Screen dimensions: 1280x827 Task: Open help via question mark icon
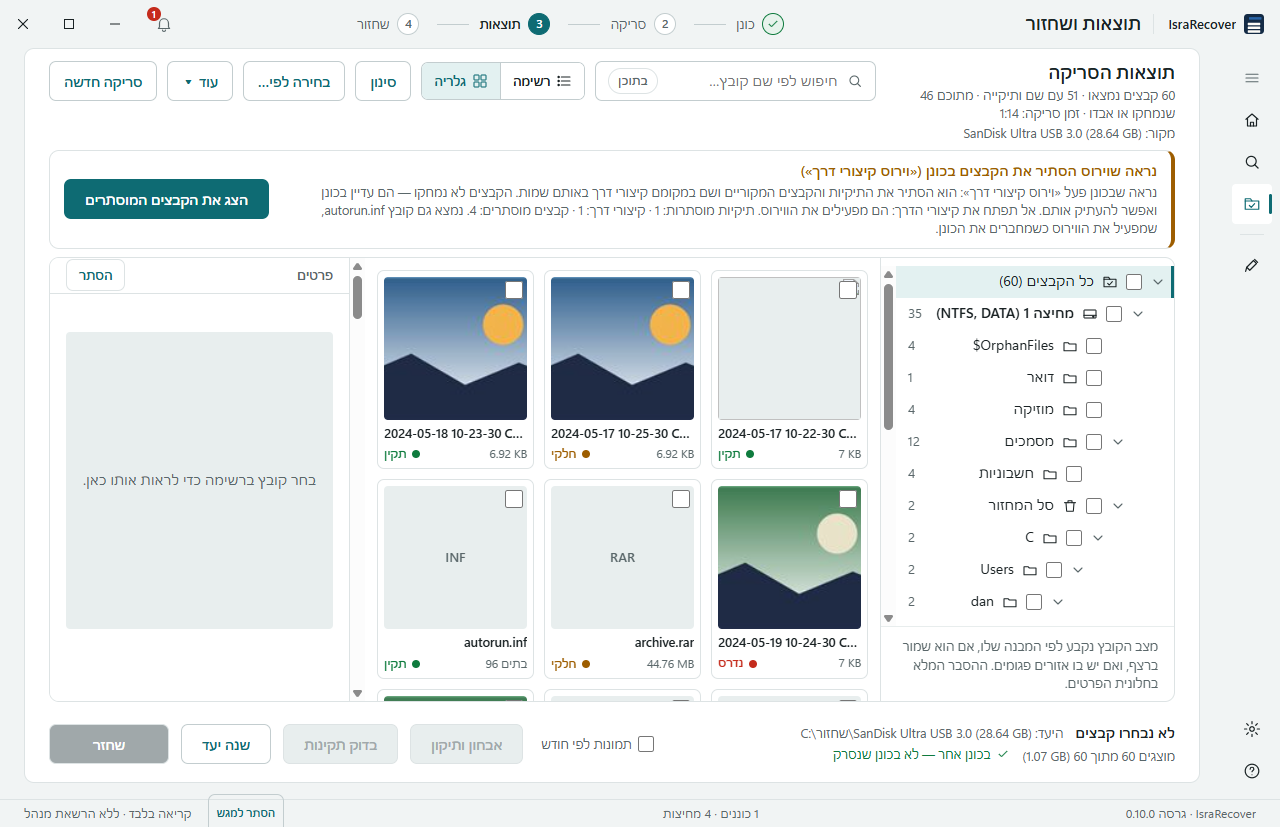point(1251,771)
